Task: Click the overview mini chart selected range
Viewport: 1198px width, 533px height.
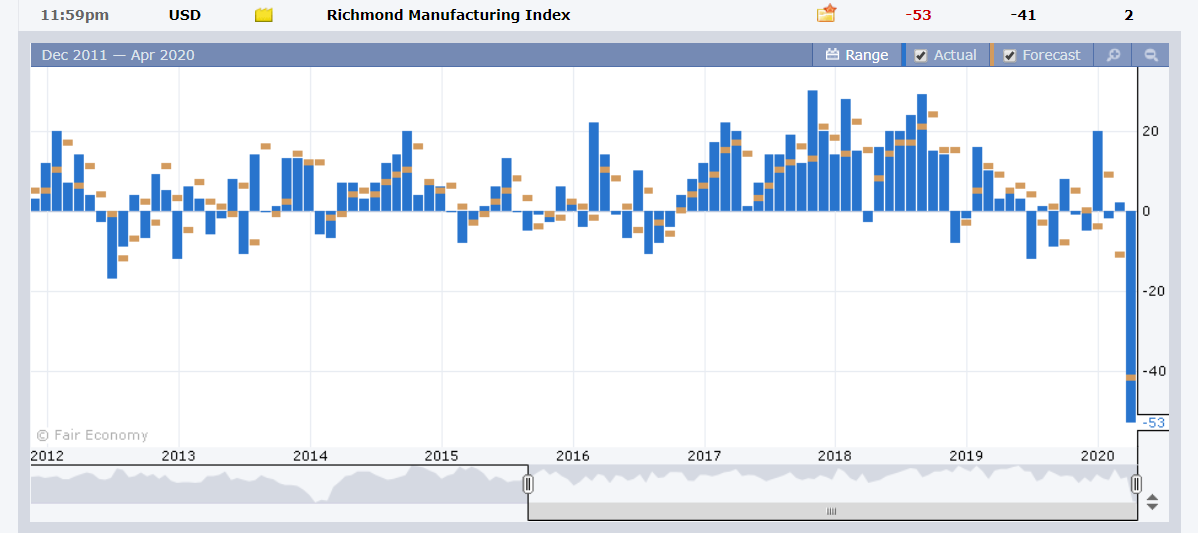Action: pyautogui.click(x=832, y=484)
